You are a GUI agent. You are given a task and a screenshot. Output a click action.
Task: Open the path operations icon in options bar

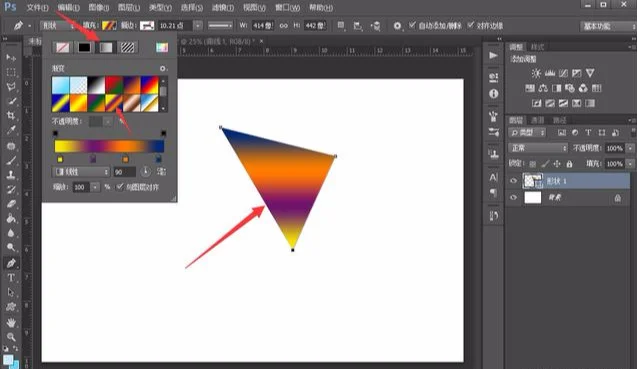tap(341, 26)
